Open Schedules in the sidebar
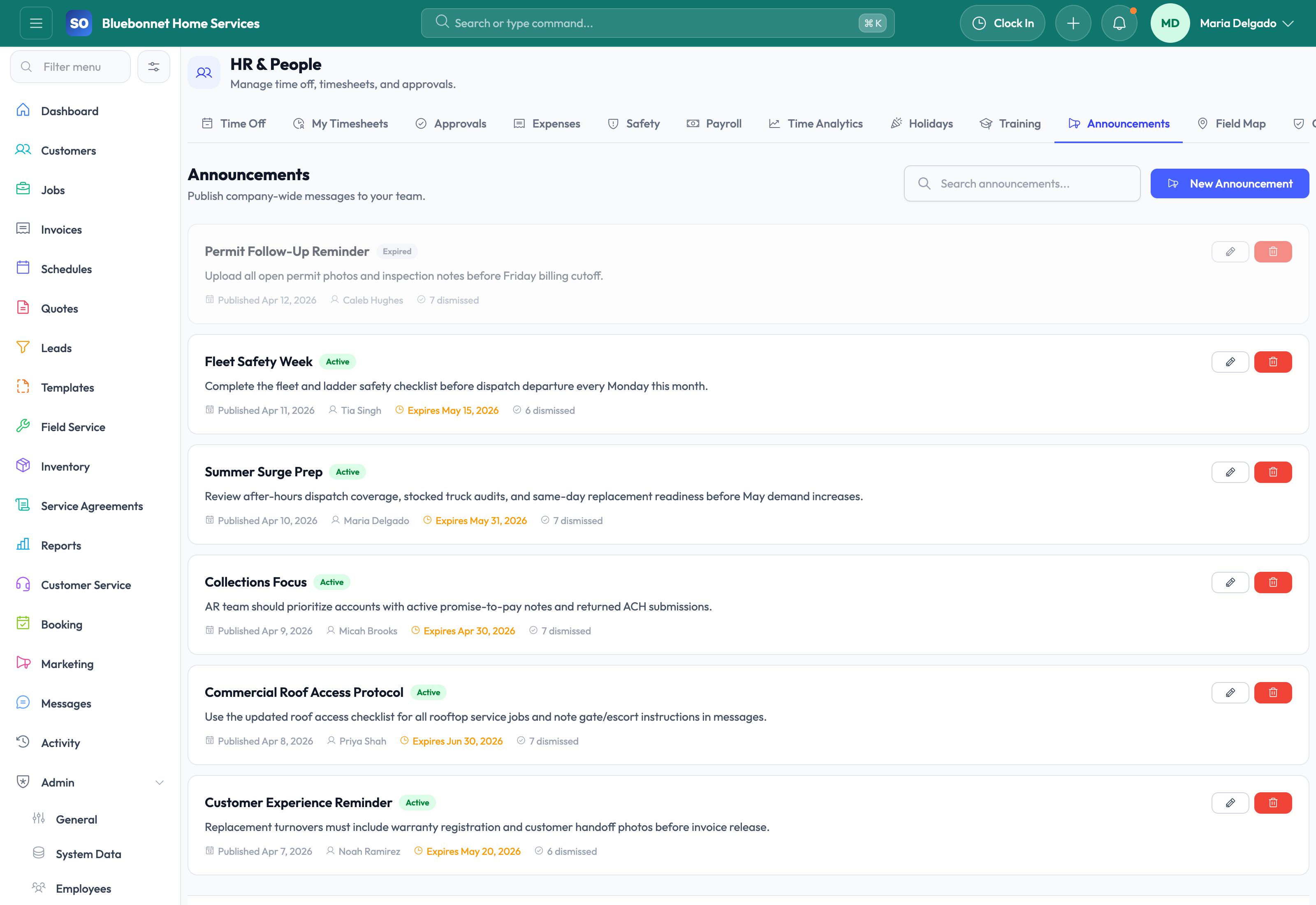 click(x=90, y=269)
